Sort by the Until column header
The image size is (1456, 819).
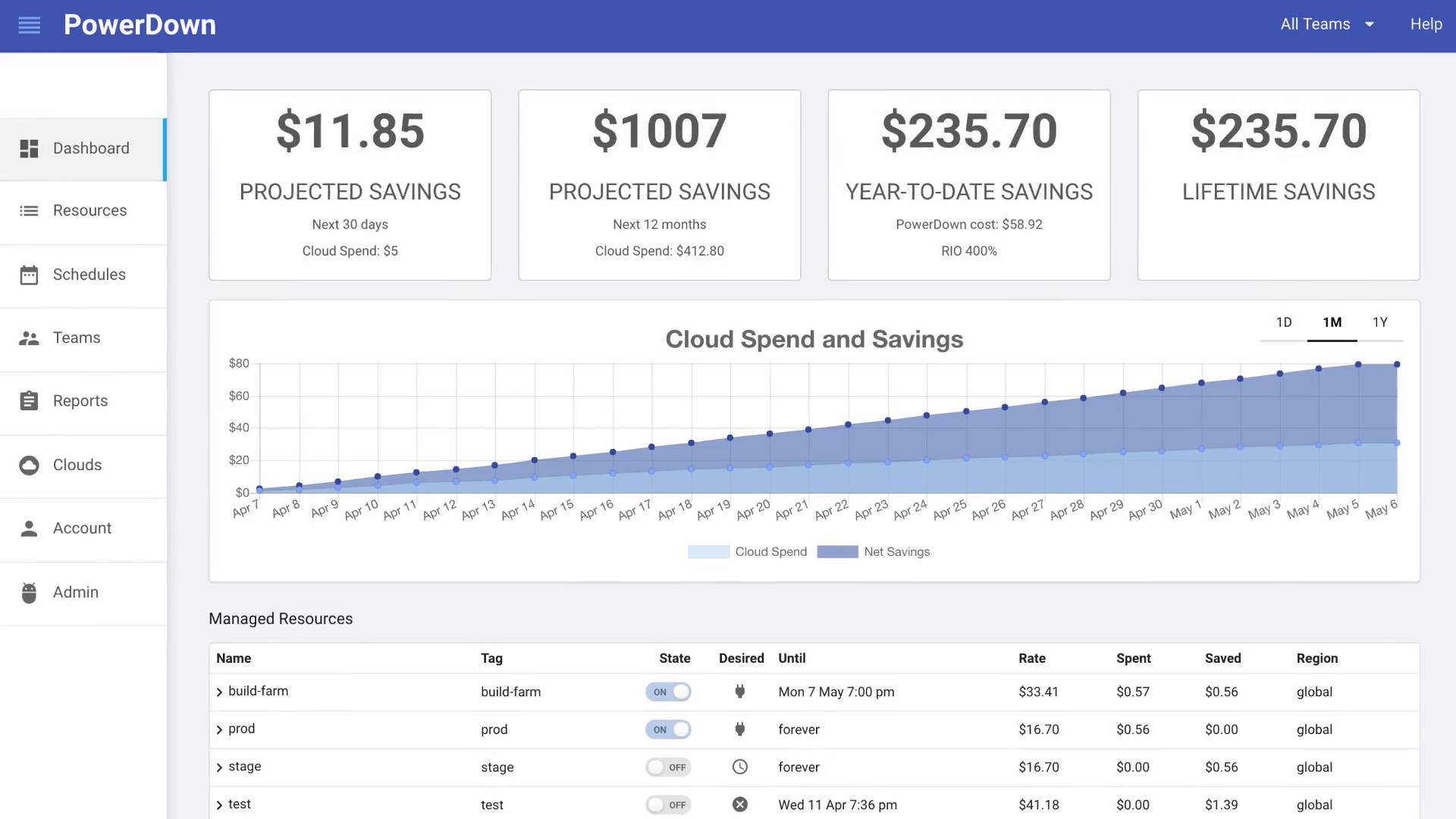coord(792,658)
